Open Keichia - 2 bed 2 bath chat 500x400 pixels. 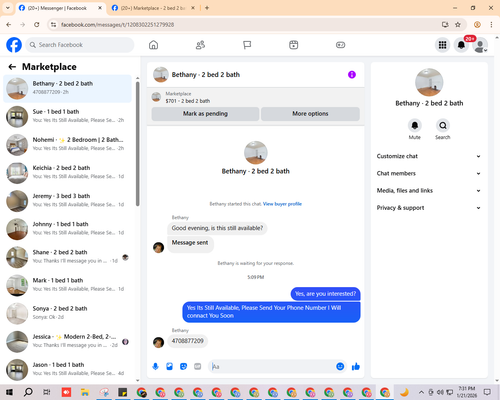tap(67, 173)
